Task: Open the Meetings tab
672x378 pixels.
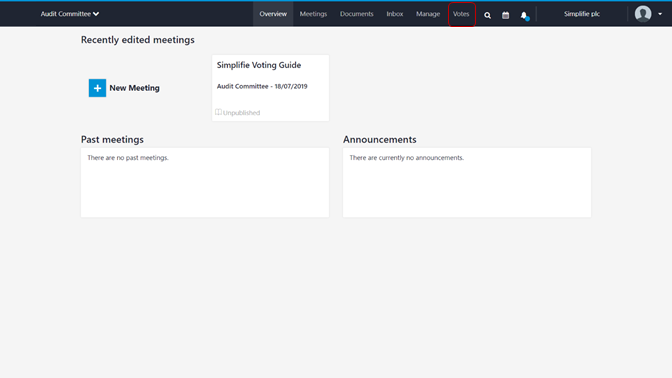Action: [x=313, y=14]
